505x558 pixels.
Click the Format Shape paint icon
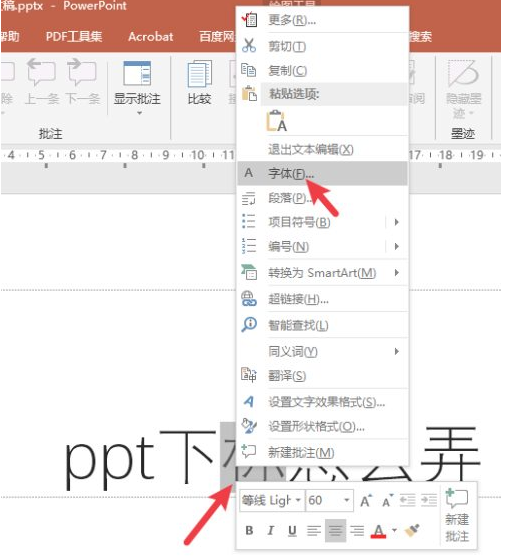click(249, 426)
